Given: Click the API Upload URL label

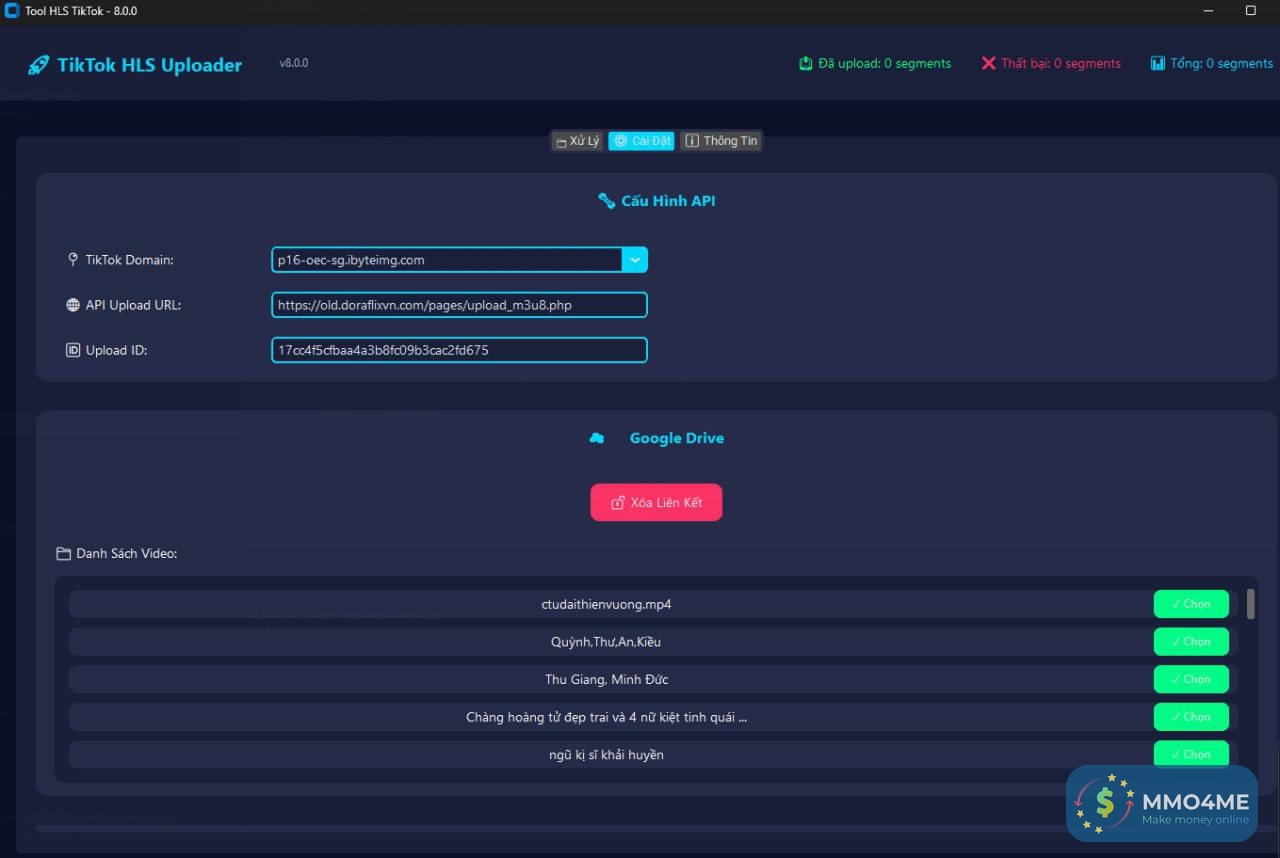Looking at the screenshot, I should pos(133,305).
